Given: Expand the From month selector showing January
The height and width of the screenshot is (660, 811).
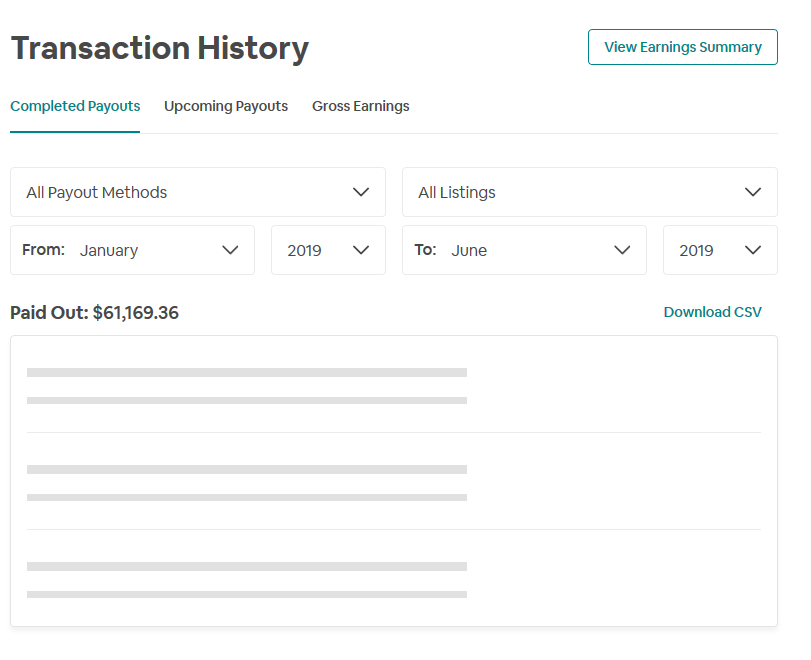Looking at the screenshot, I should pos(132,250).
